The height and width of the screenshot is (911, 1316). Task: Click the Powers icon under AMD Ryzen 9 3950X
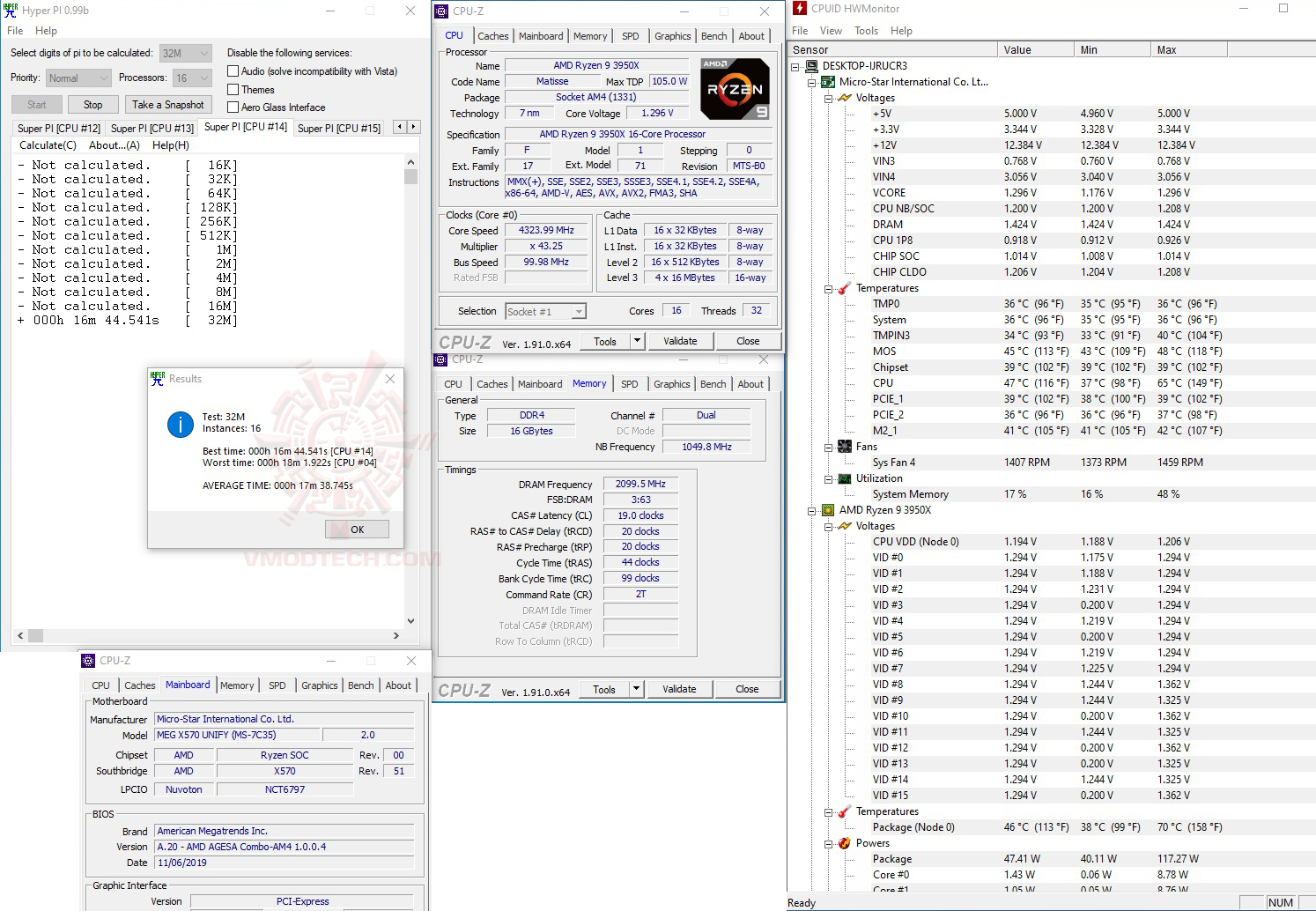point(843,843)
